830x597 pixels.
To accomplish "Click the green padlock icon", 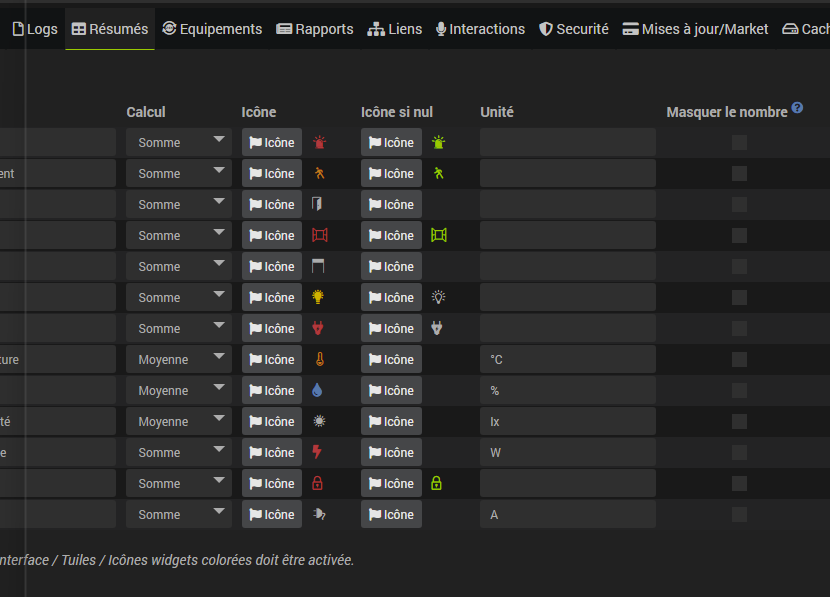I will (436, 484).
